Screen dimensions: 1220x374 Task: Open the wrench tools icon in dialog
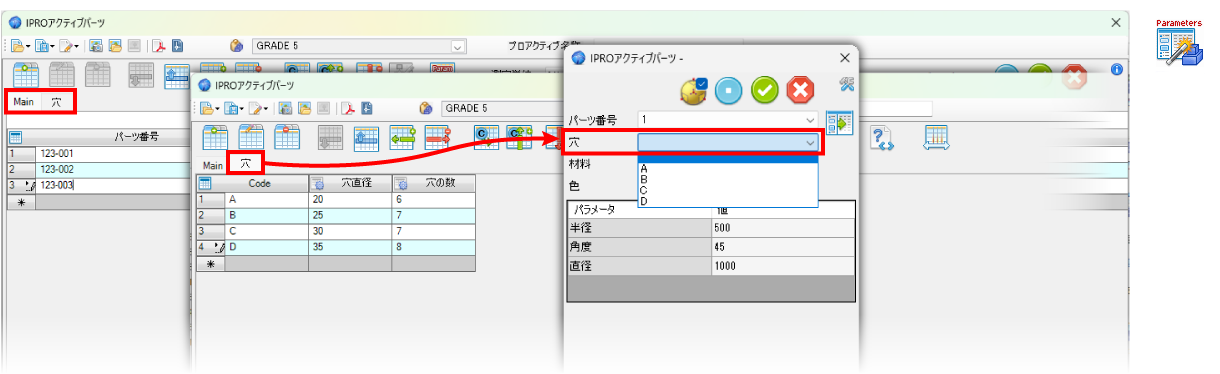(846, 83)
